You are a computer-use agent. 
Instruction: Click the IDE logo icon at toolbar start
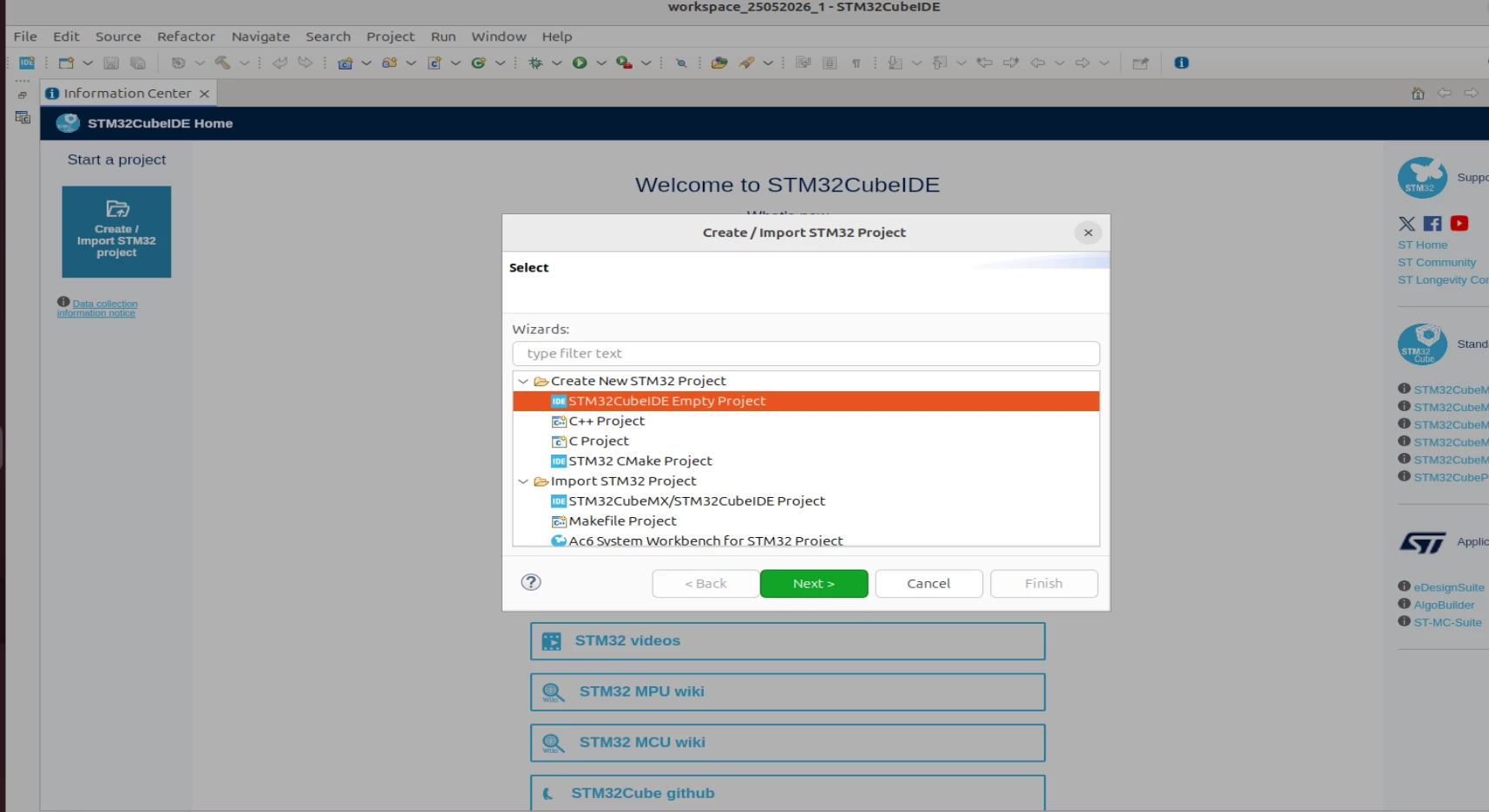tap(27, 62)
